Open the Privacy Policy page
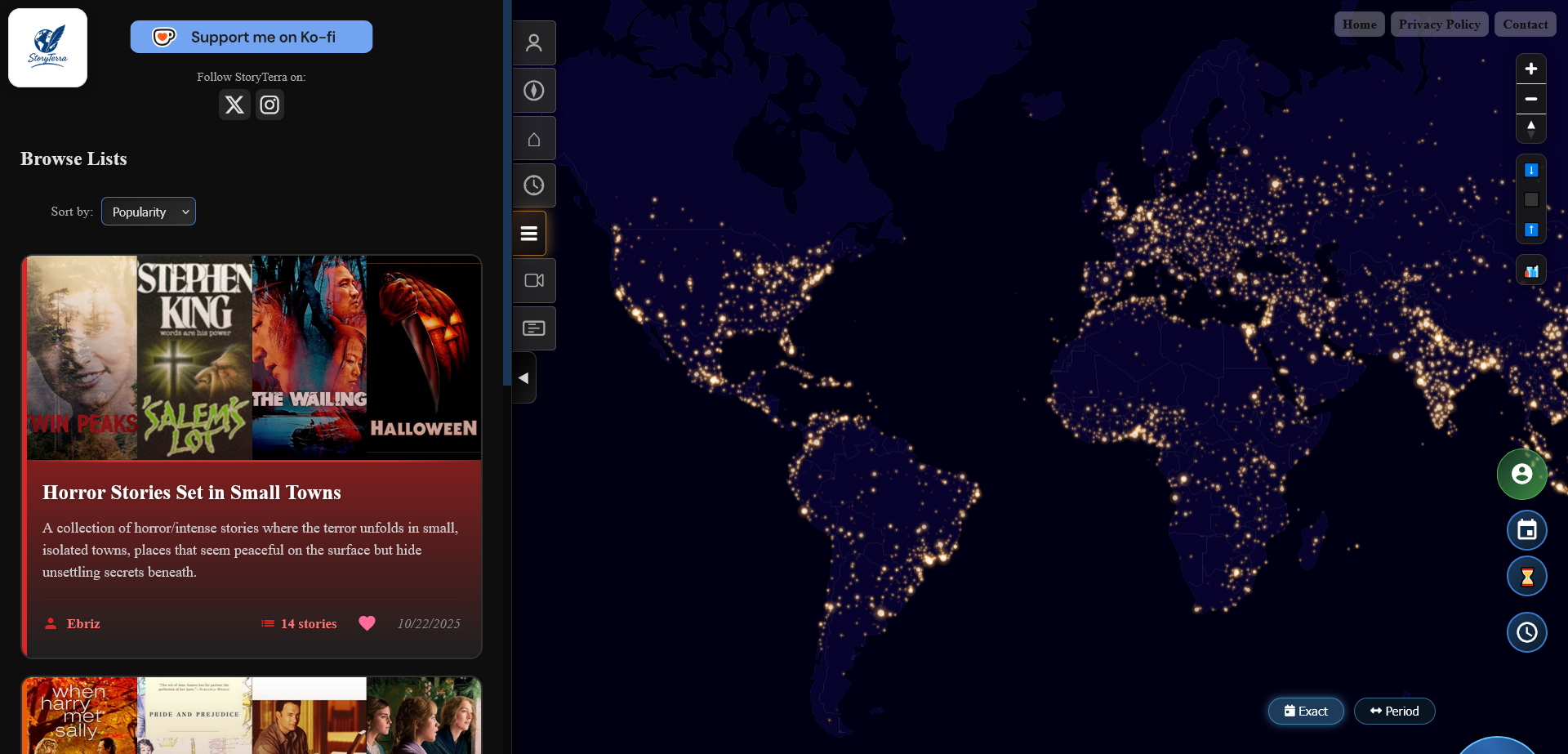The image size is (1568, 754). click(x=1440, y=25)
